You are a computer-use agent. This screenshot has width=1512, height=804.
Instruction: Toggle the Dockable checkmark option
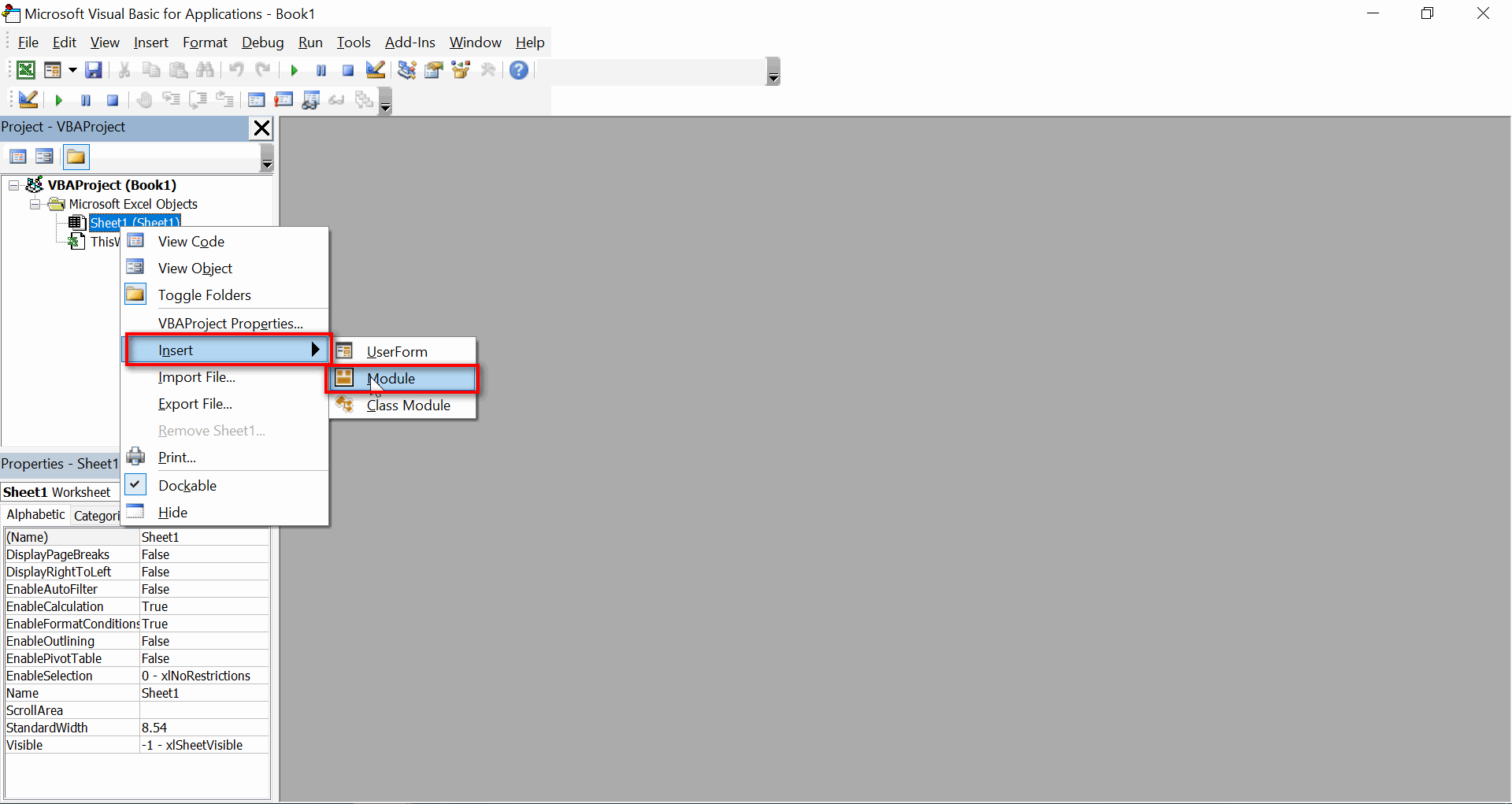coord(224,486)
